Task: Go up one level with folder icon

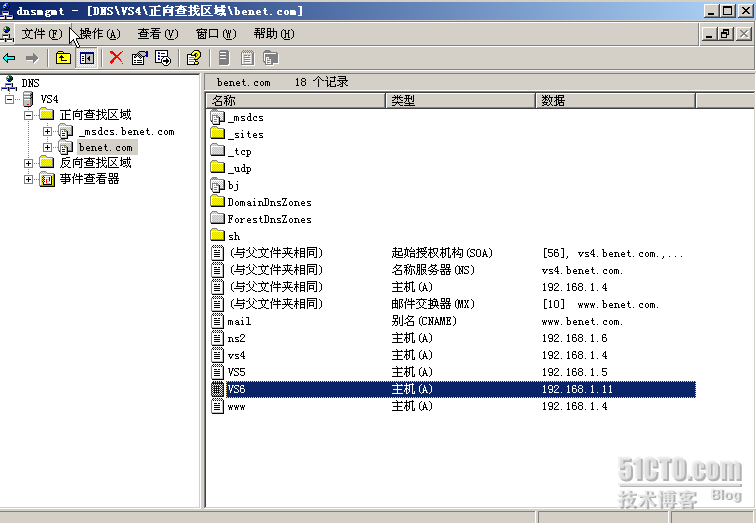Action: [63, 58]
